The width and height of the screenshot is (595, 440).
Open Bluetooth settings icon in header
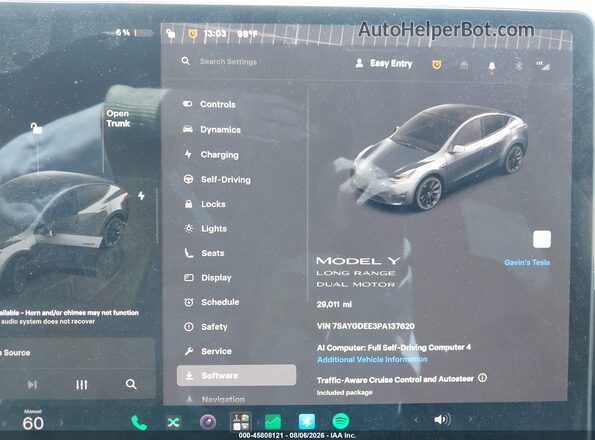(x=519, y=66)
